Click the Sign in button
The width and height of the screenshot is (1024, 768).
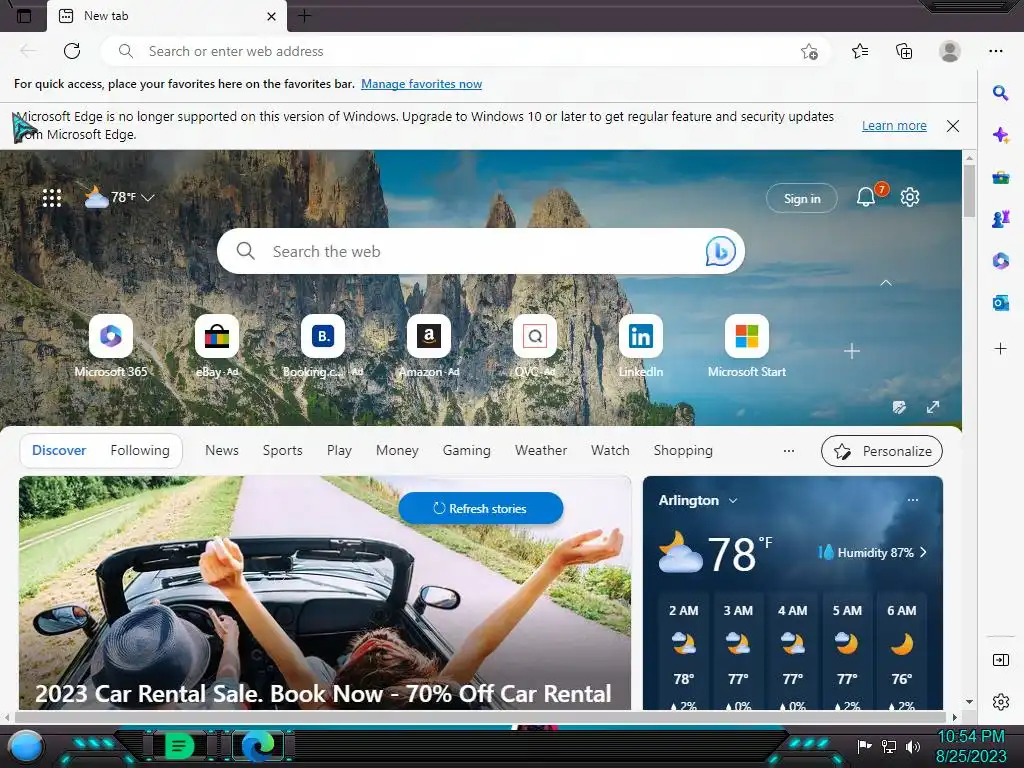point(802,199)
